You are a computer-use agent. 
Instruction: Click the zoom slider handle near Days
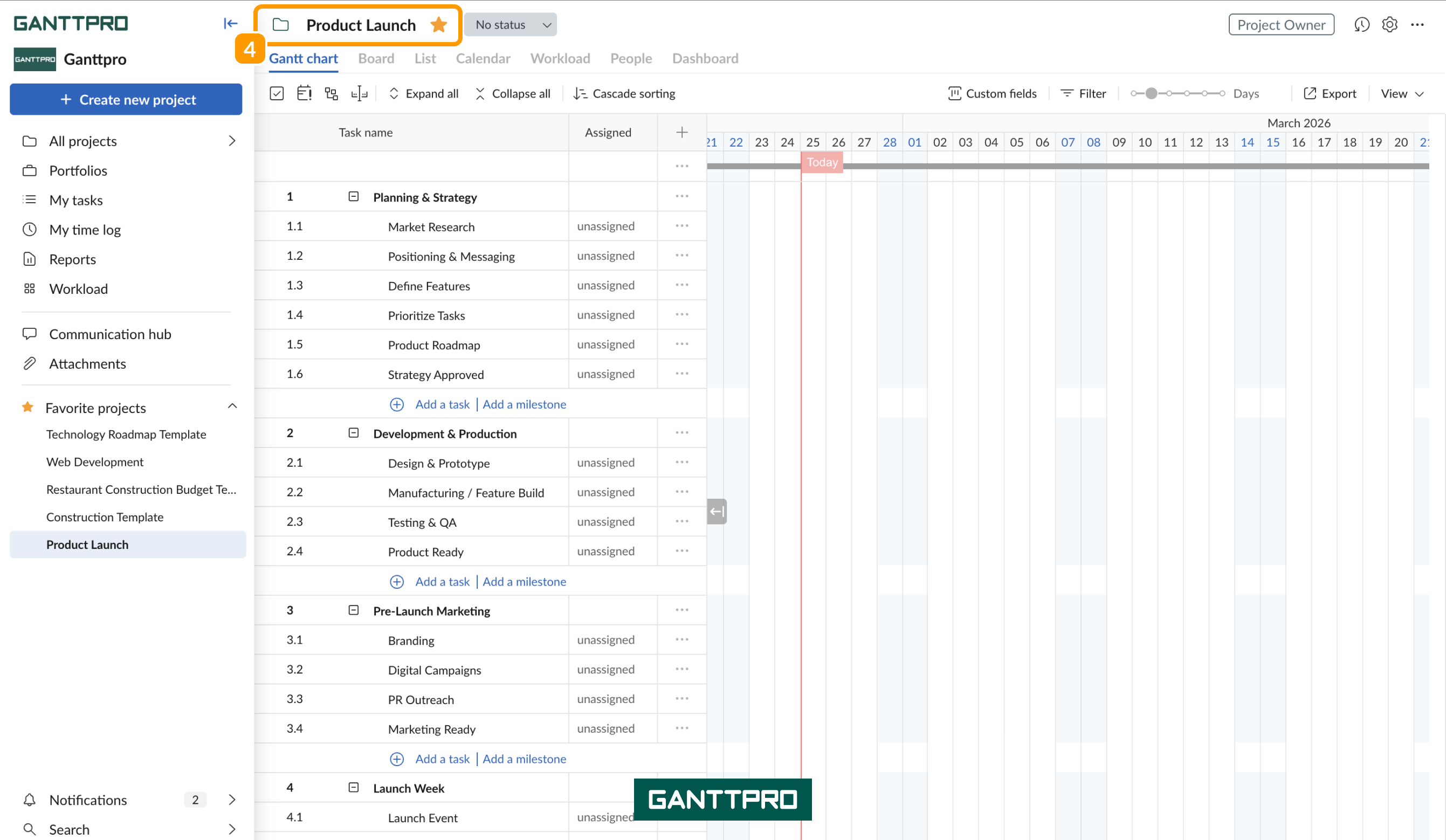[x=1151, y=93]
